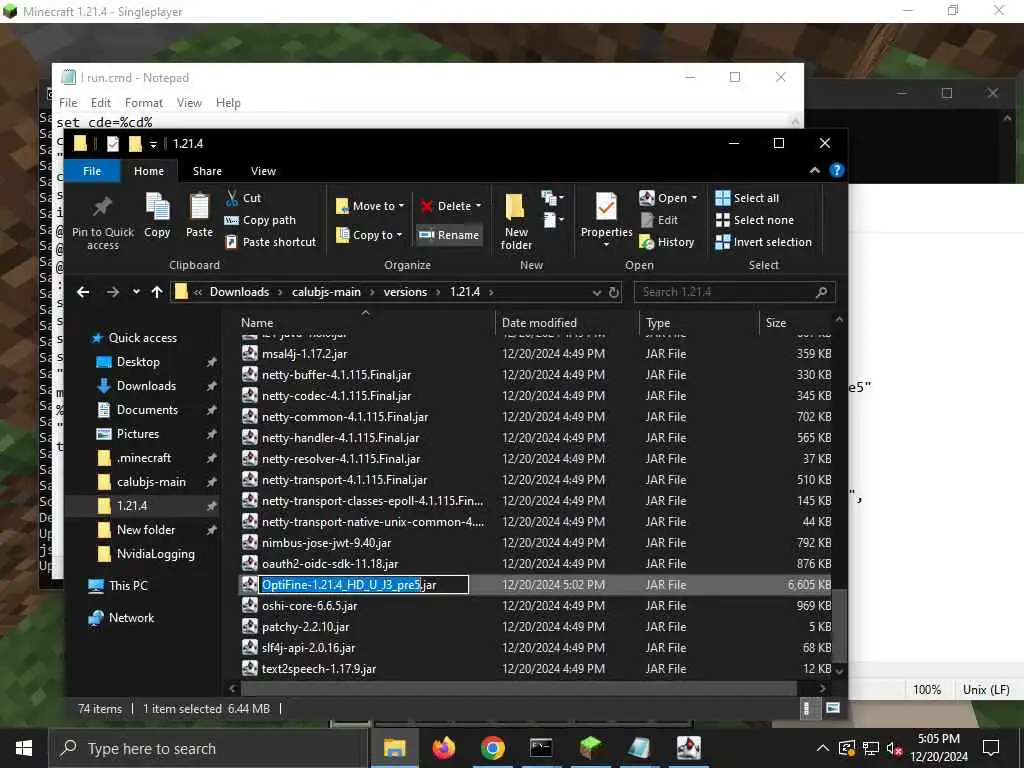Viewport: 1024px width, 768px height.
Task: Switch to the Home ribbon tab
Action: pos(149,170)
